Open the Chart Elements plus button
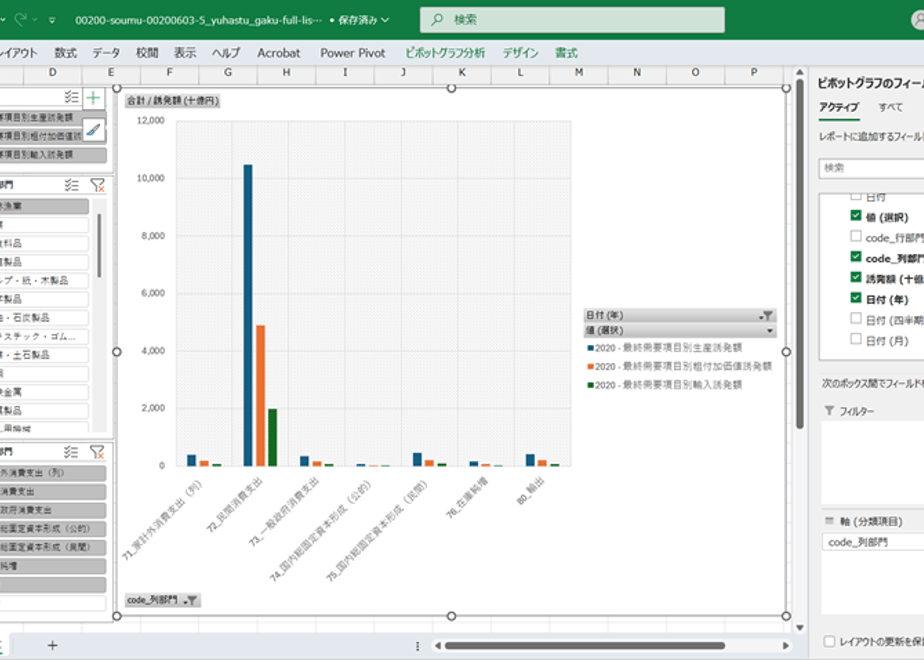924x660 pixels. pos(93,98)
